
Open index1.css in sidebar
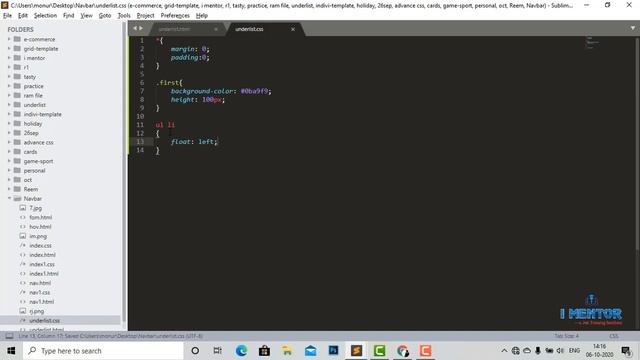click(42, 264)
